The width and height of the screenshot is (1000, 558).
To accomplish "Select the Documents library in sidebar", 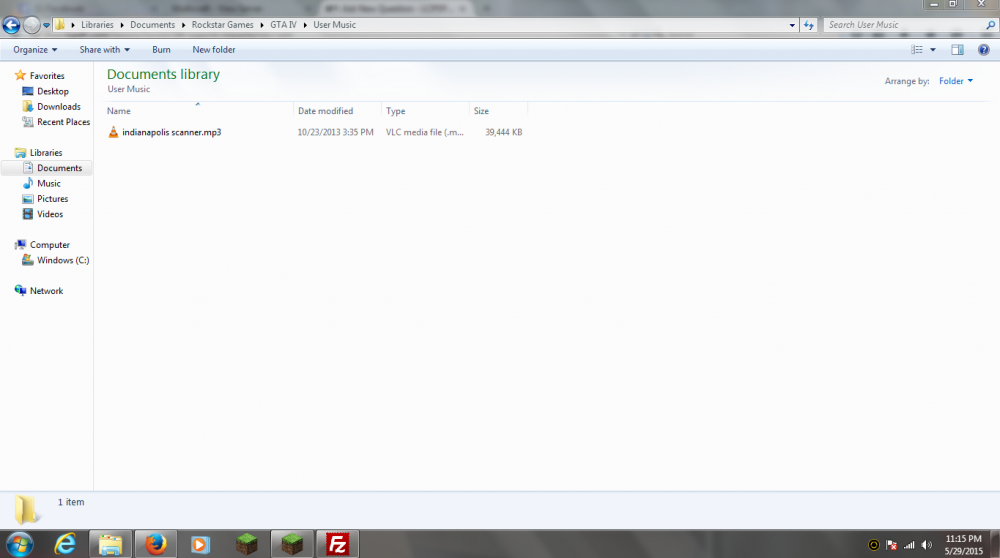I will tap(59, 168).
